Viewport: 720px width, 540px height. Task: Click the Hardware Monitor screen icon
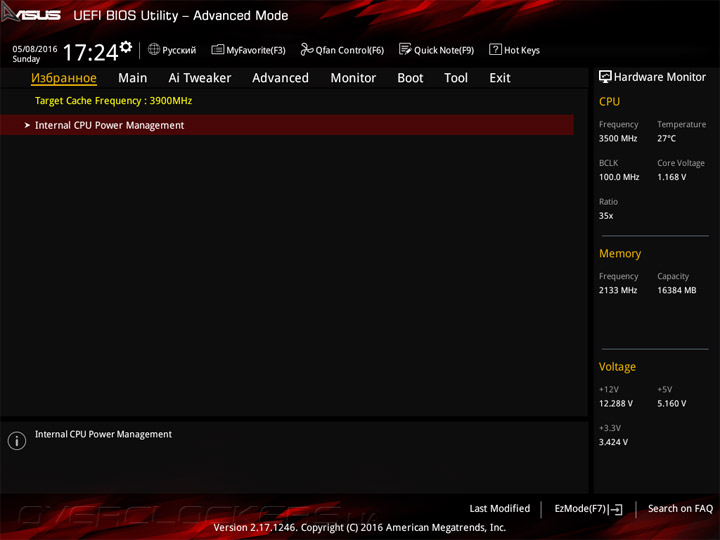pos(605,77)
